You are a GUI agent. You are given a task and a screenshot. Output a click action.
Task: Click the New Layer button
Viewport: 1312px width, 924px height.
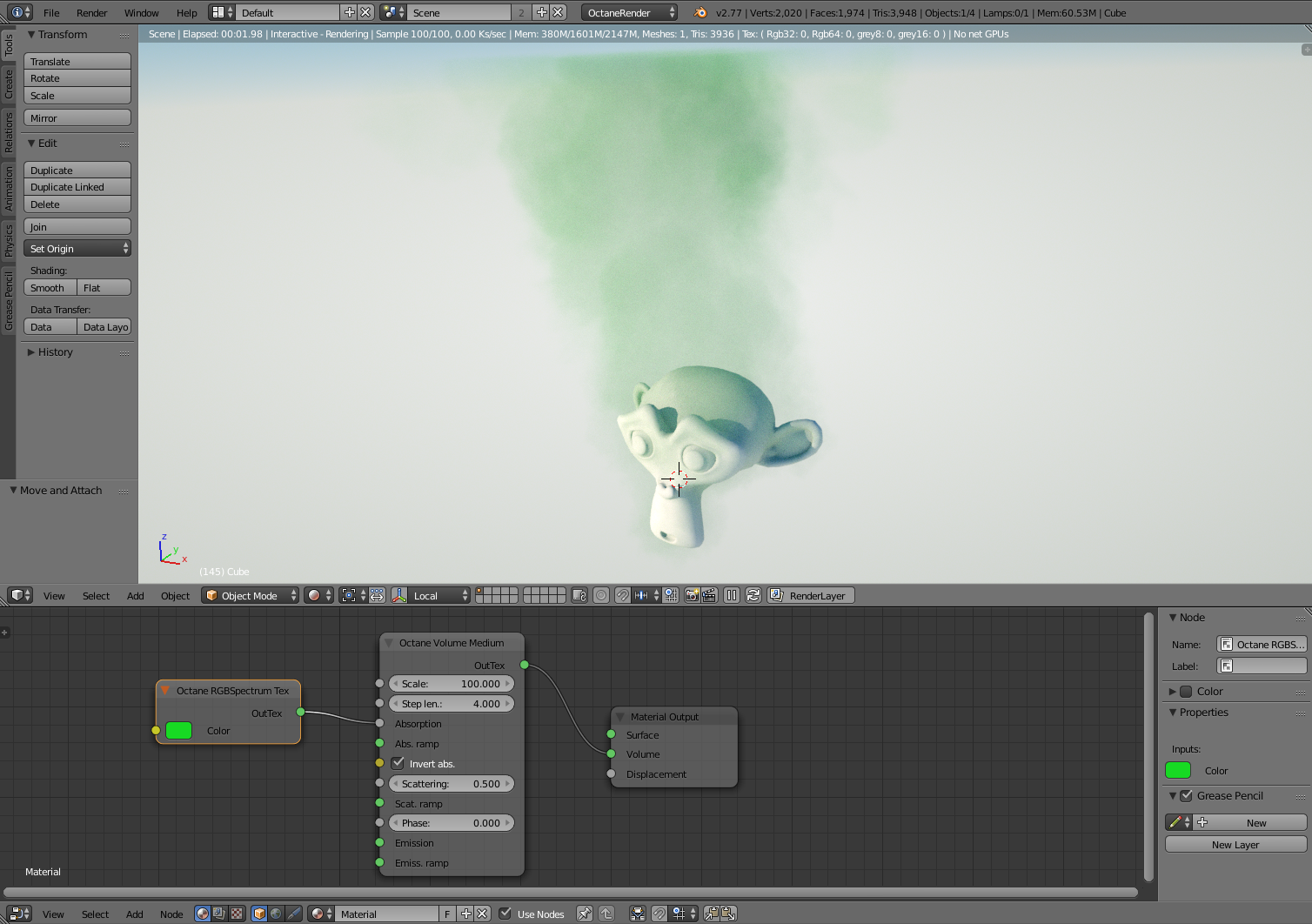click(x=1235, y=845)
